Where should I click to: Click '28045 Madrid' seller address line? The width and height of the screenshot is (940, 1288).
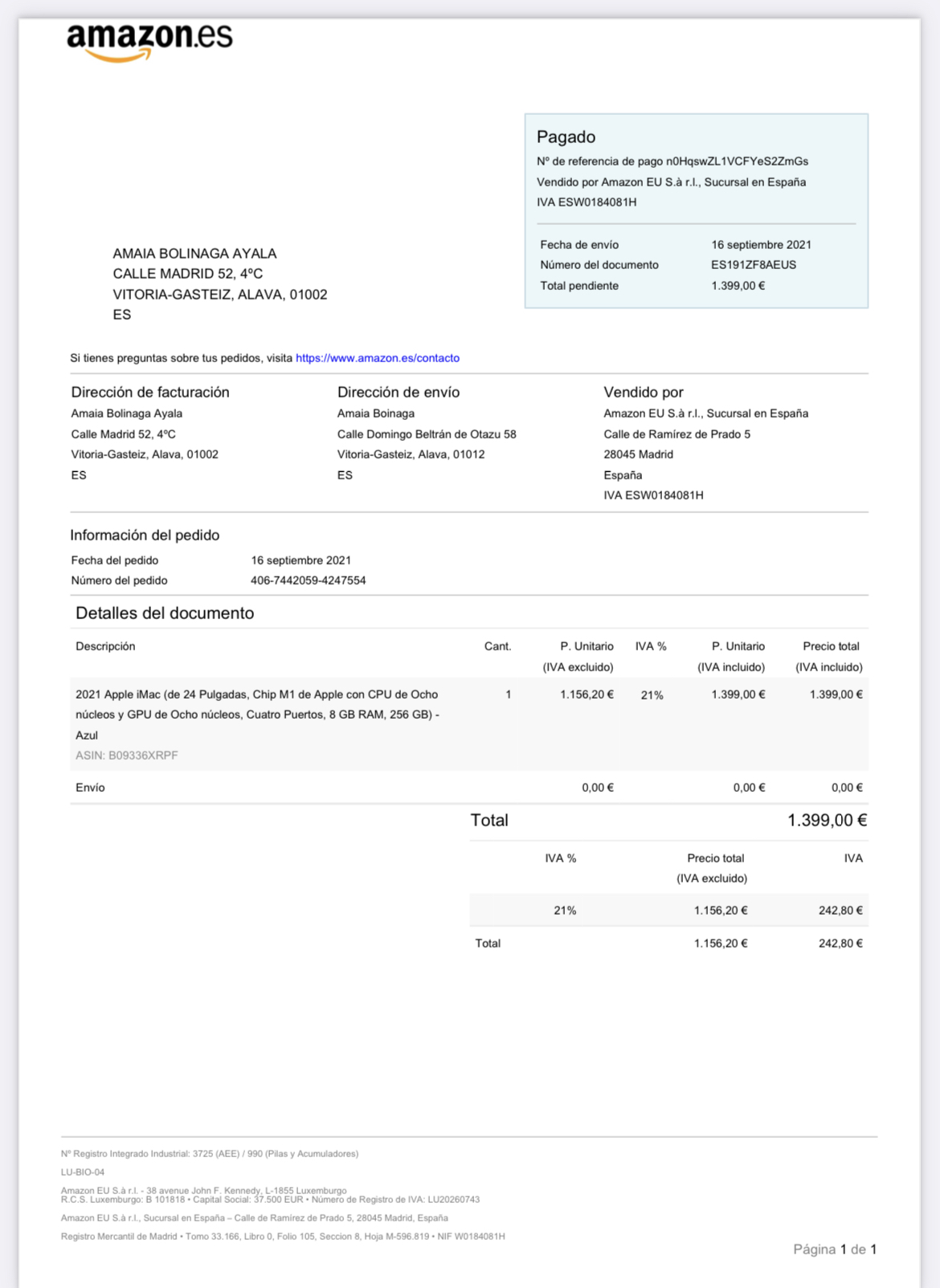[639, 454]
